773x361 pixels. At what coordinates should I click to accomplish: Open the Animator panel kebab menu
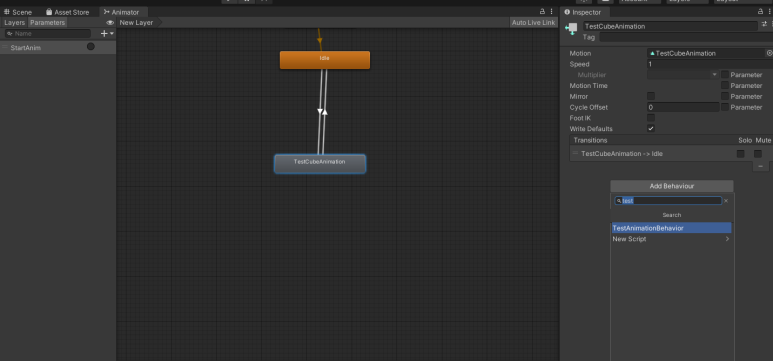point(552,11)
